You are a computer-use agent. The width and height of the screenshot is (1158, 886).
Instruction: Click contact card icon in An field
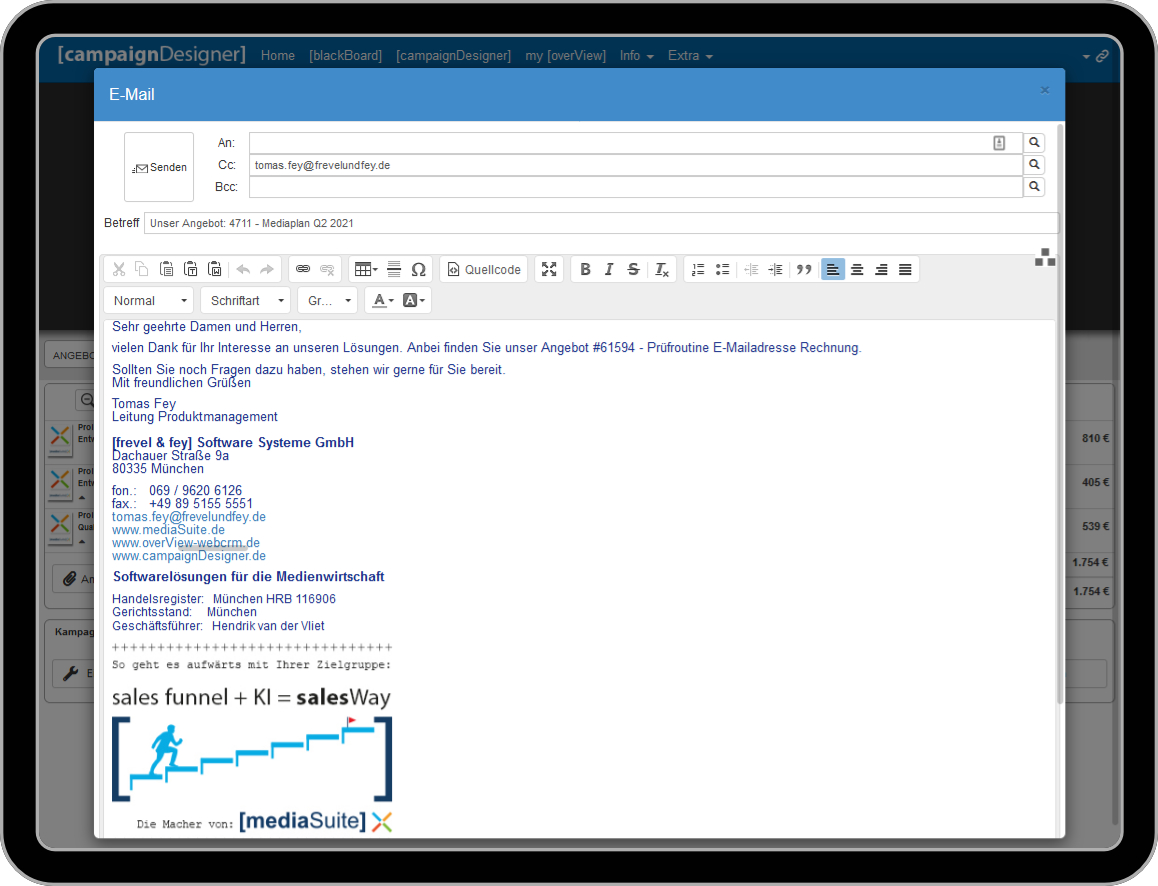pos(999,143)
